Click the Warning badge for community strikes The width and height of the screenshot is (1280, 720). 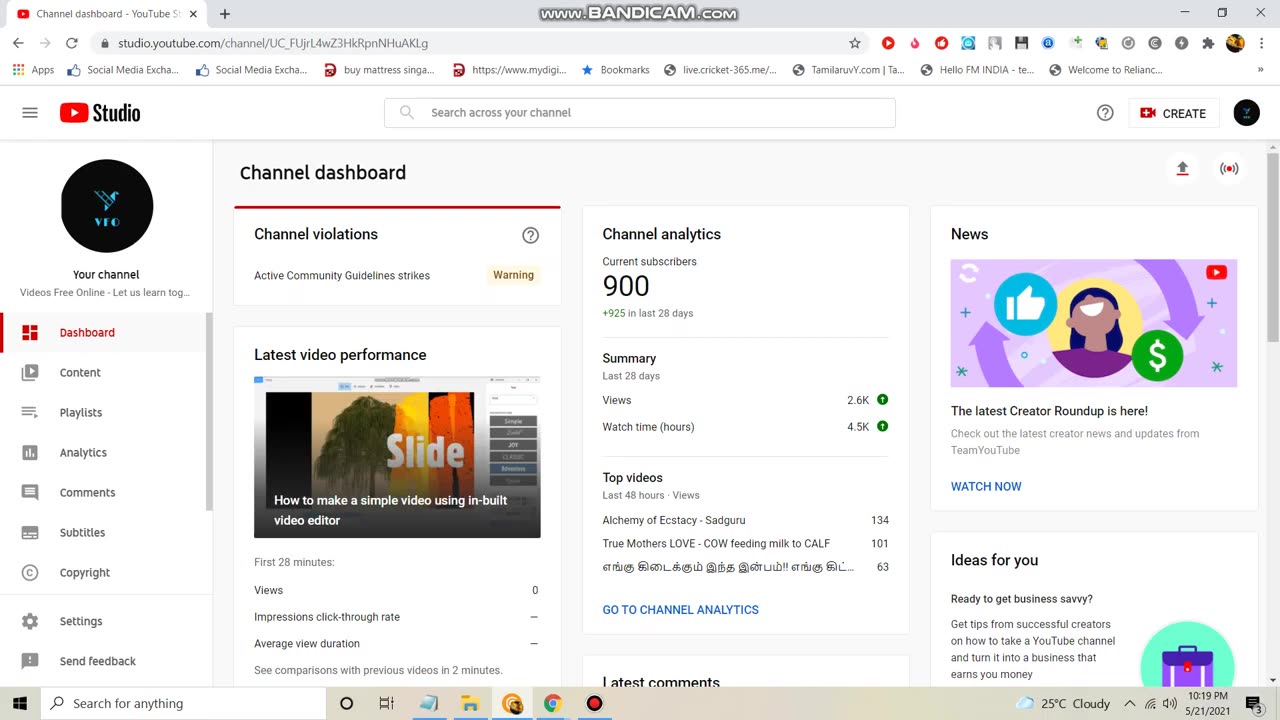click(x=513, y=275)
